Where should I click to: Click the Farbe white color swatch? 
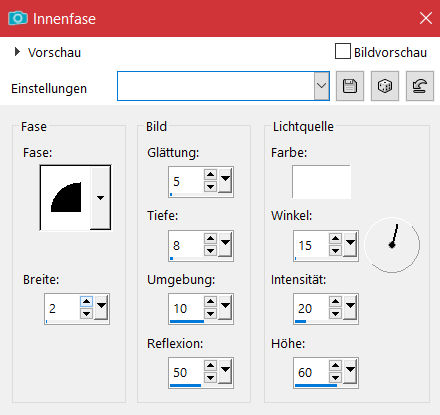click(321, 182)
